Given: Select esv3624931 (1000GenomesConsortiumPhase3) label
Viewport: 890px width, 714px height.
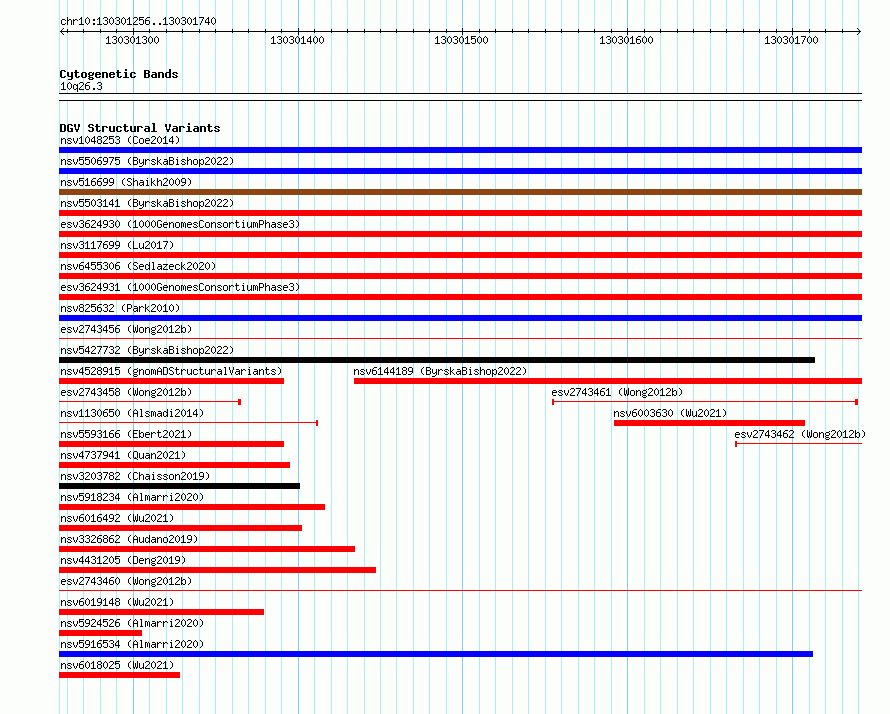Looking at the screenshot, I should (180, 287).
